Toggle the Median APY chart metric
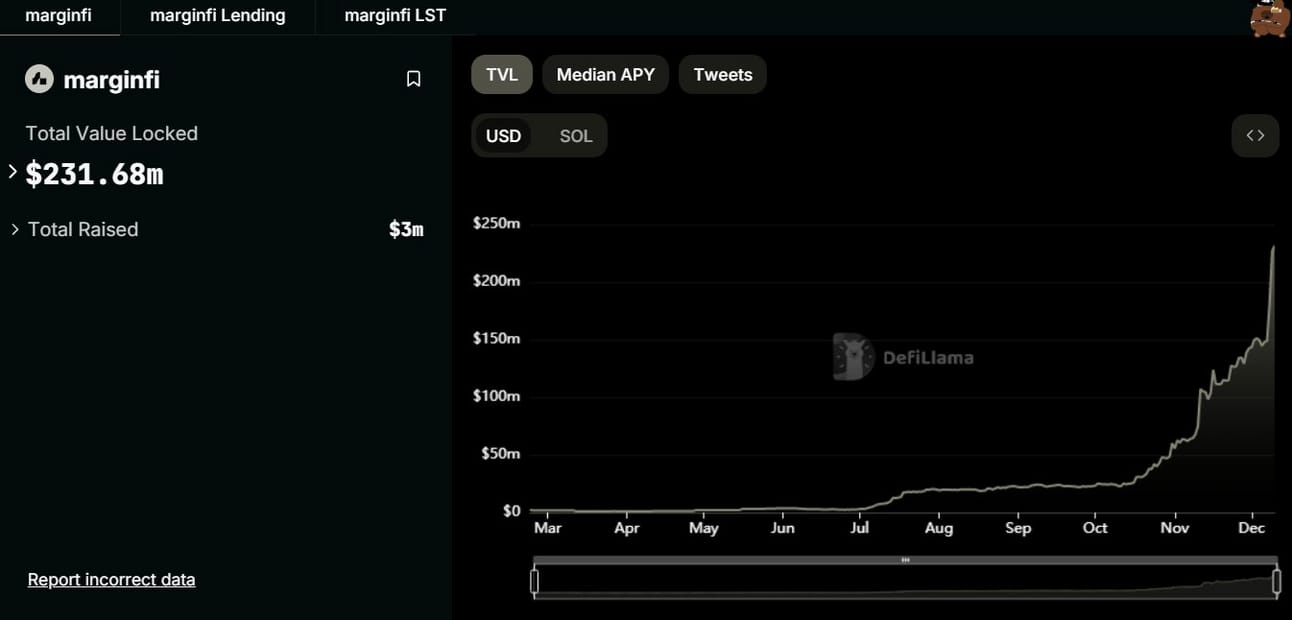1292x620 pixels. click(605, 75)
